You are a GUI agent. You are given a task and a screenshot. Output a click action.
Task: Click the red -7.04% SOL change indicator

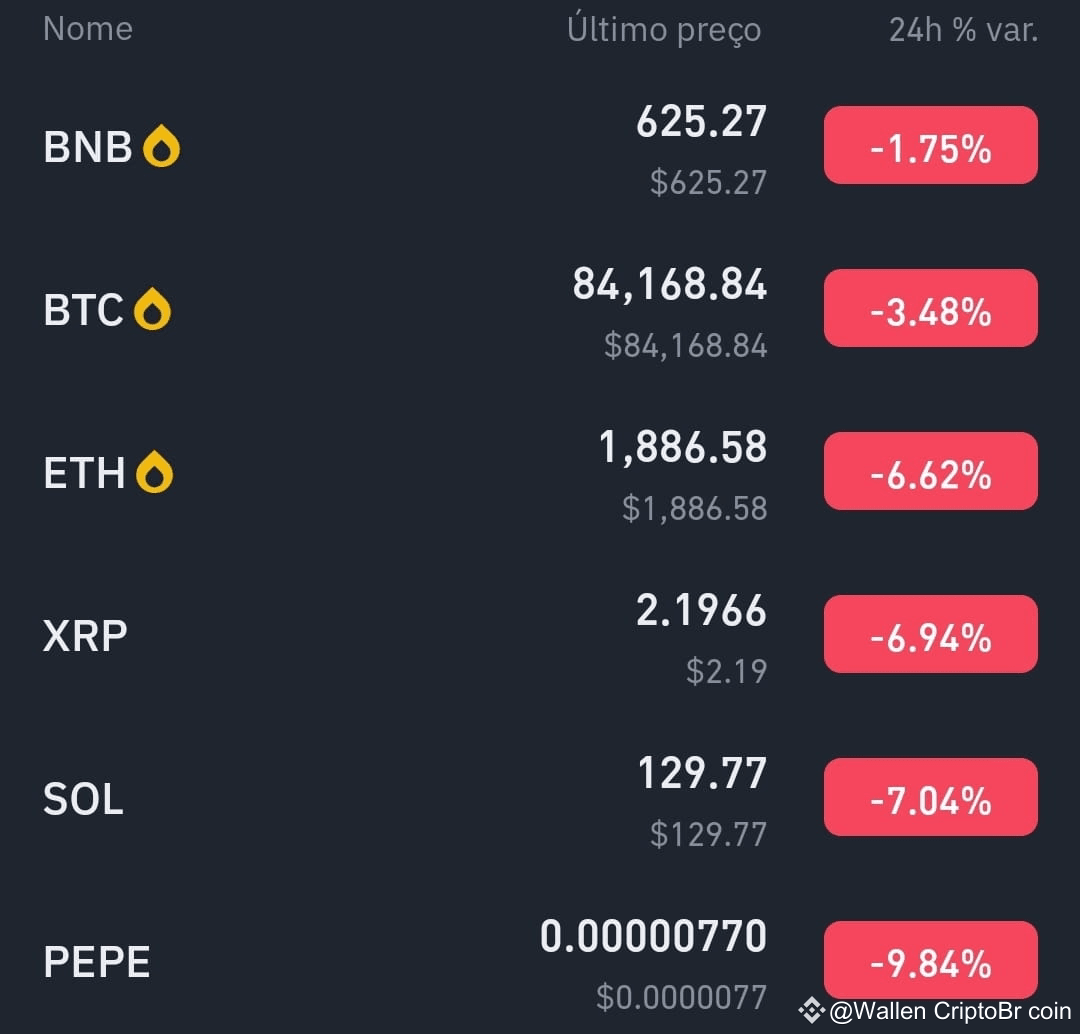tap(930, 796)
